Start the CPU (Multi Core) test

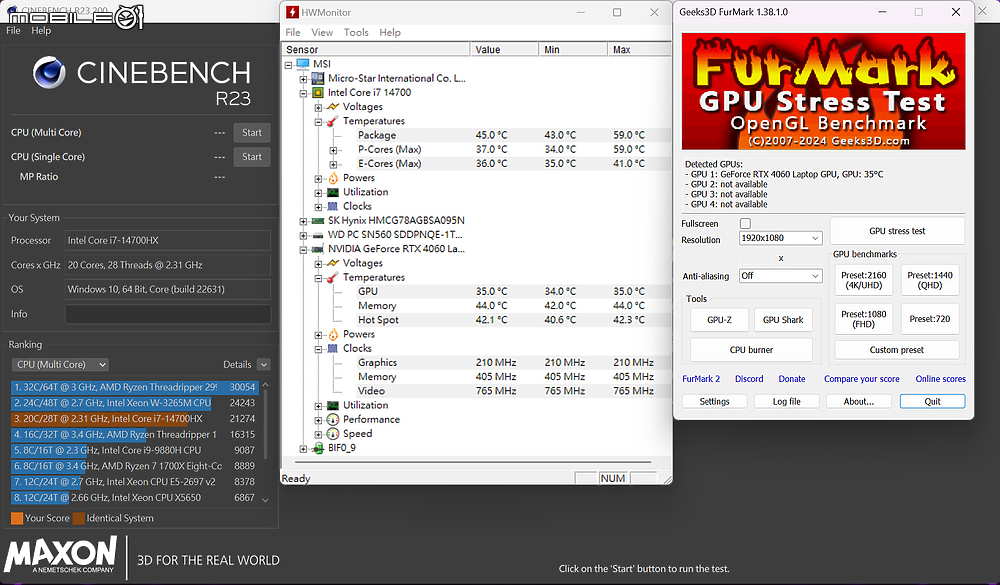point(252,133)
